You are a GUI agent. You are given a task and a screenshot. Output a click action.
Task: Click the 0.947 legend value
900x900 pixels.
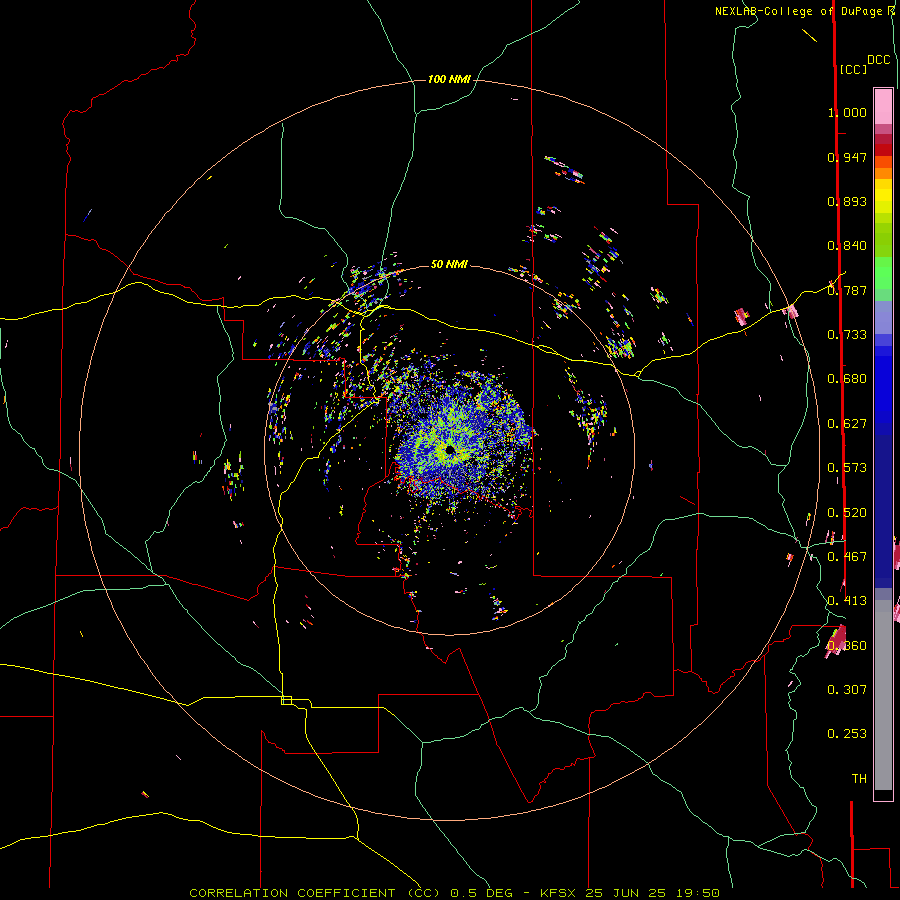coord(847,157)
